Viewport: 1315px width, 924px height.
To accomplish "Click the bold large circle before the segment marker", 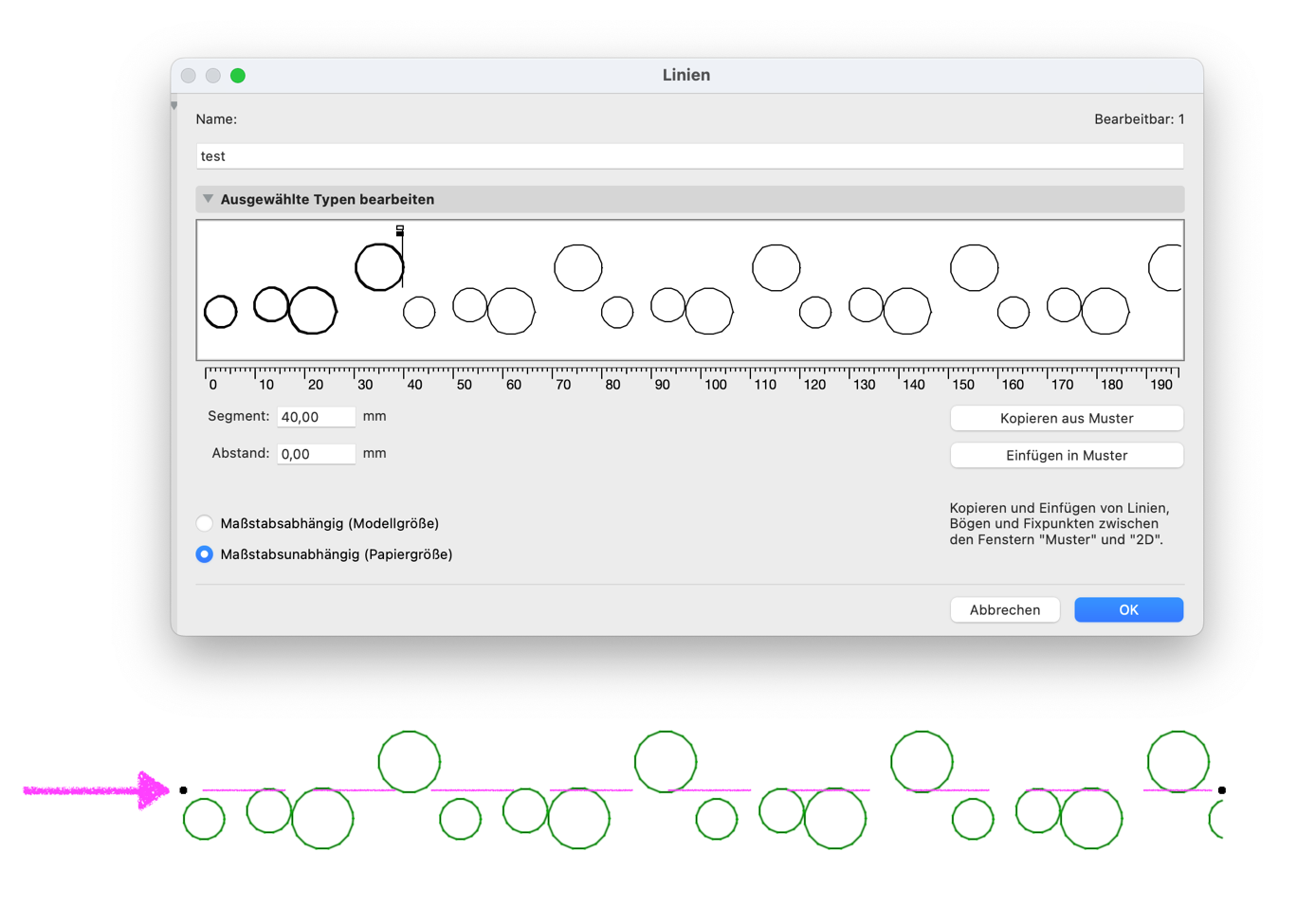I will tap(379, 267).
